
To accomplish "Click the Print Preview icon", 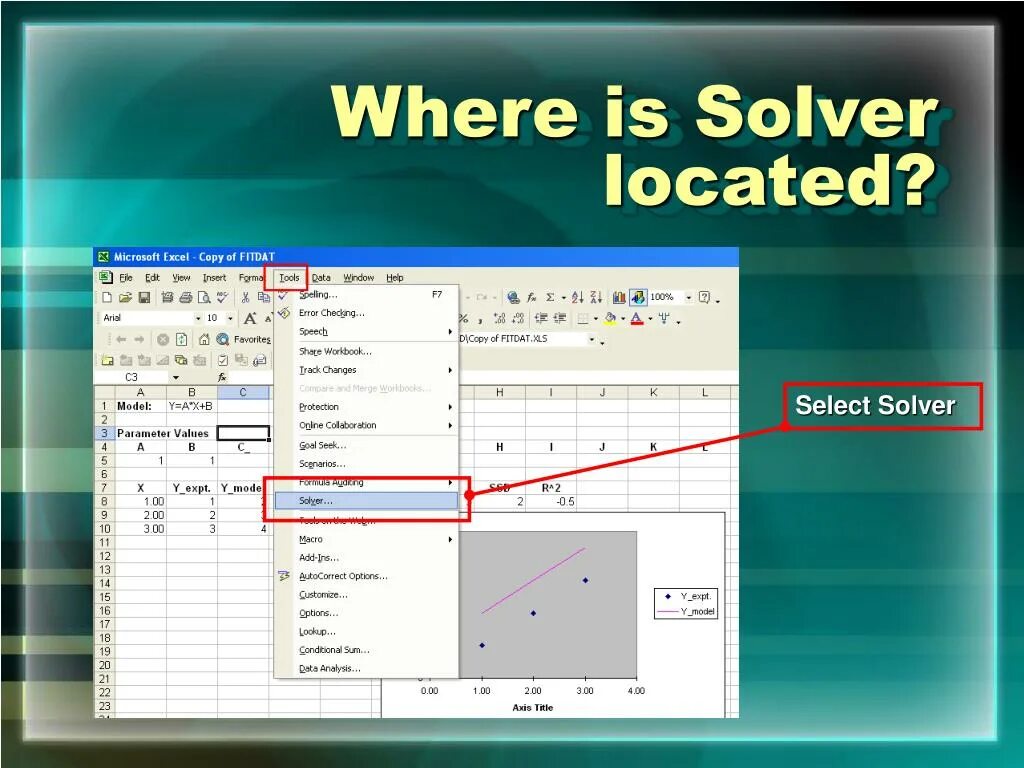I will [x=204, y=298].
